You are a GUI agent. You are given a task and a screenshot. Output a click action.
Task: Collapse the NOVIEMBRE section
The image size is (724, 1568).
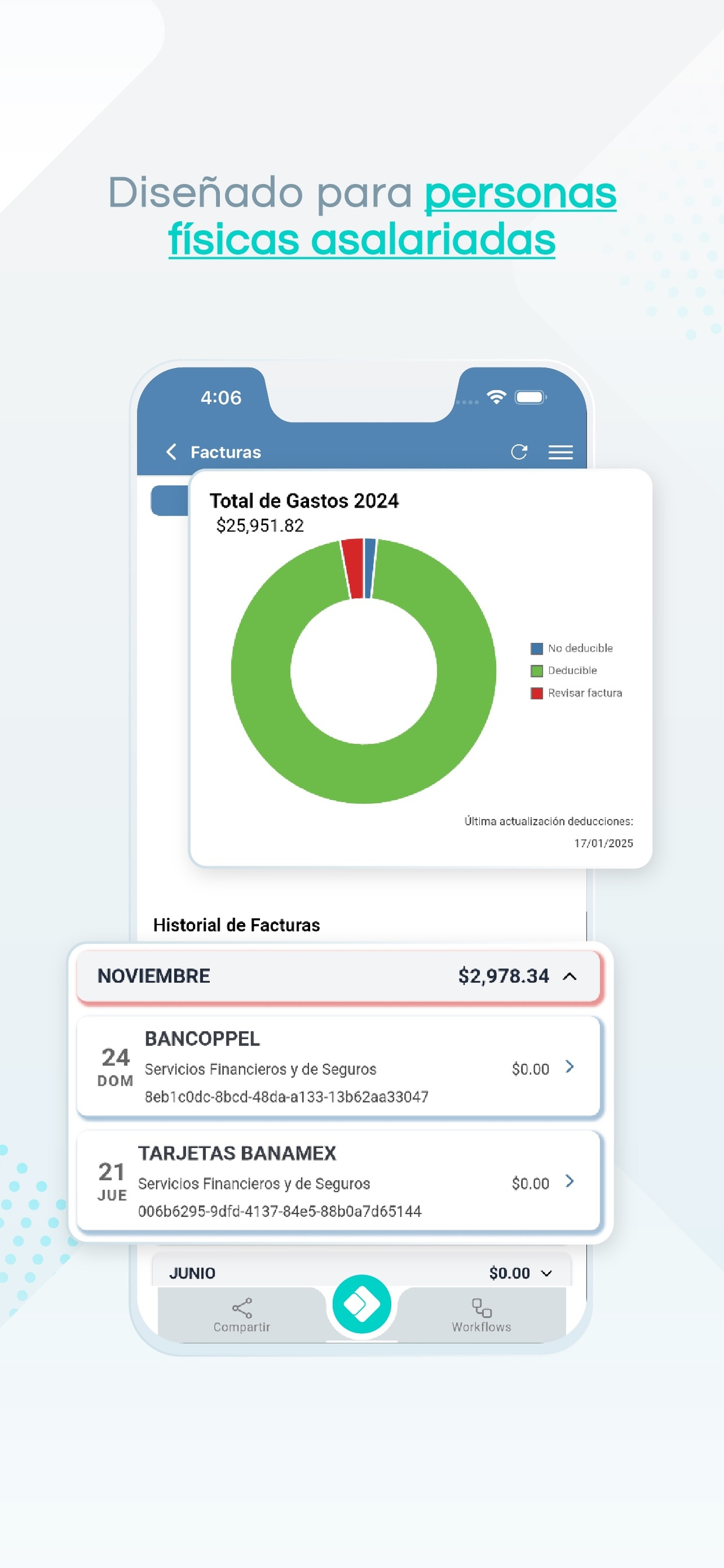tap(570, 977)
